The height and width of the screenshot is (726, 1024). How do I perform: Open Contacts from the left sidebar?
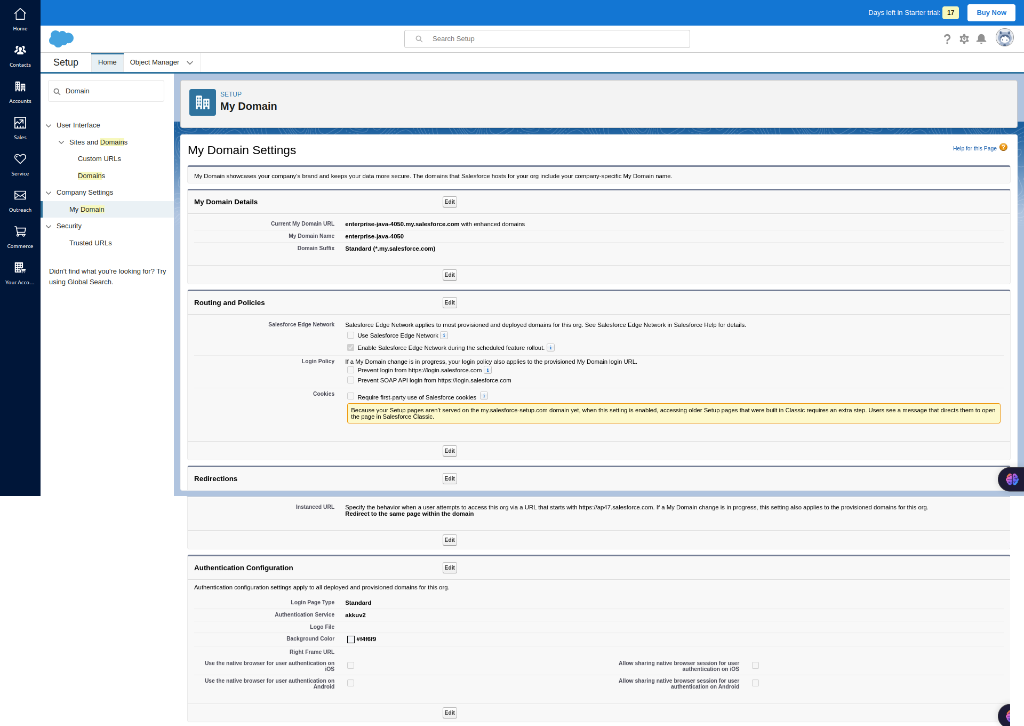tap(20, 51)
